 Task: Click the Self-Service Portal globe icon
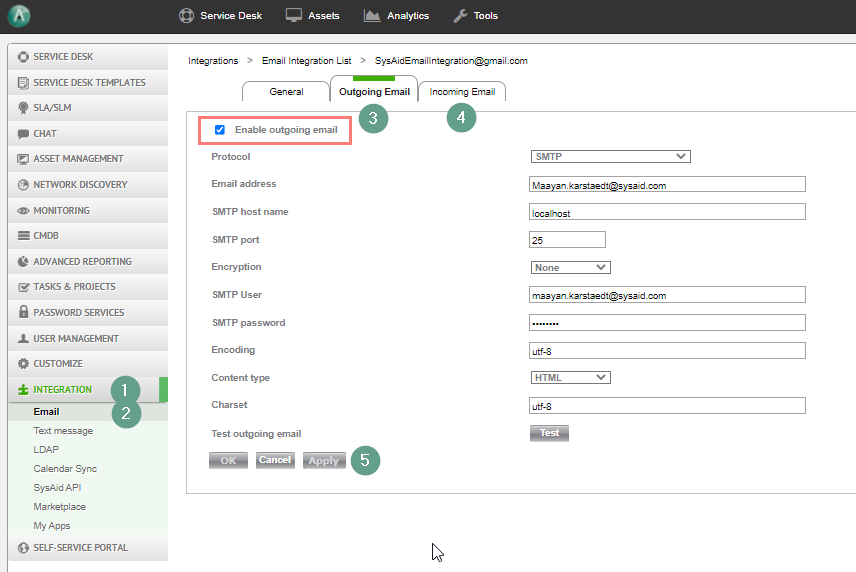(x=23, y=547)
